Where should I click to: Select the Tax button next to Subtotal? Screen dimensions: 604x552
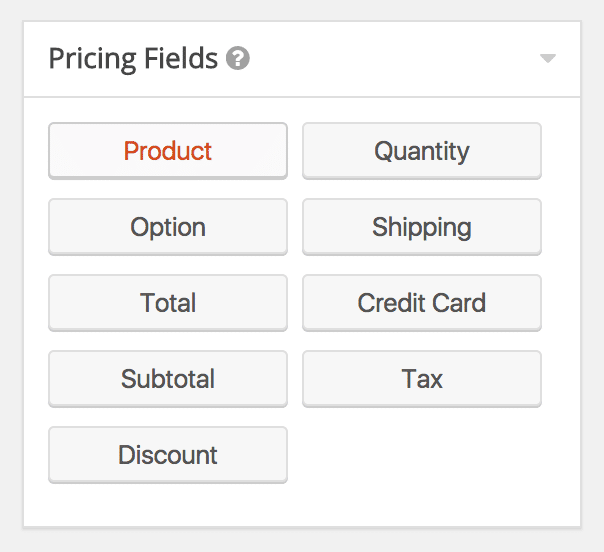[422, 379]
